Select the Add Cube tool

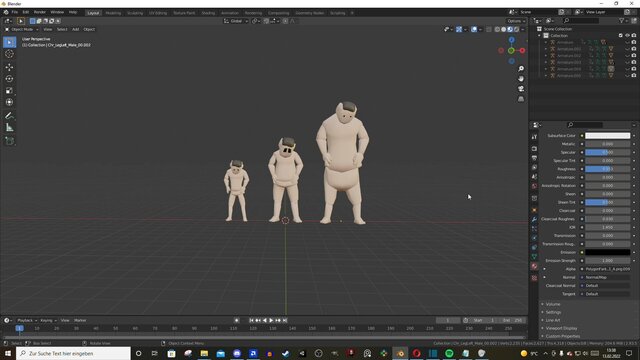[x=9, y=141]
